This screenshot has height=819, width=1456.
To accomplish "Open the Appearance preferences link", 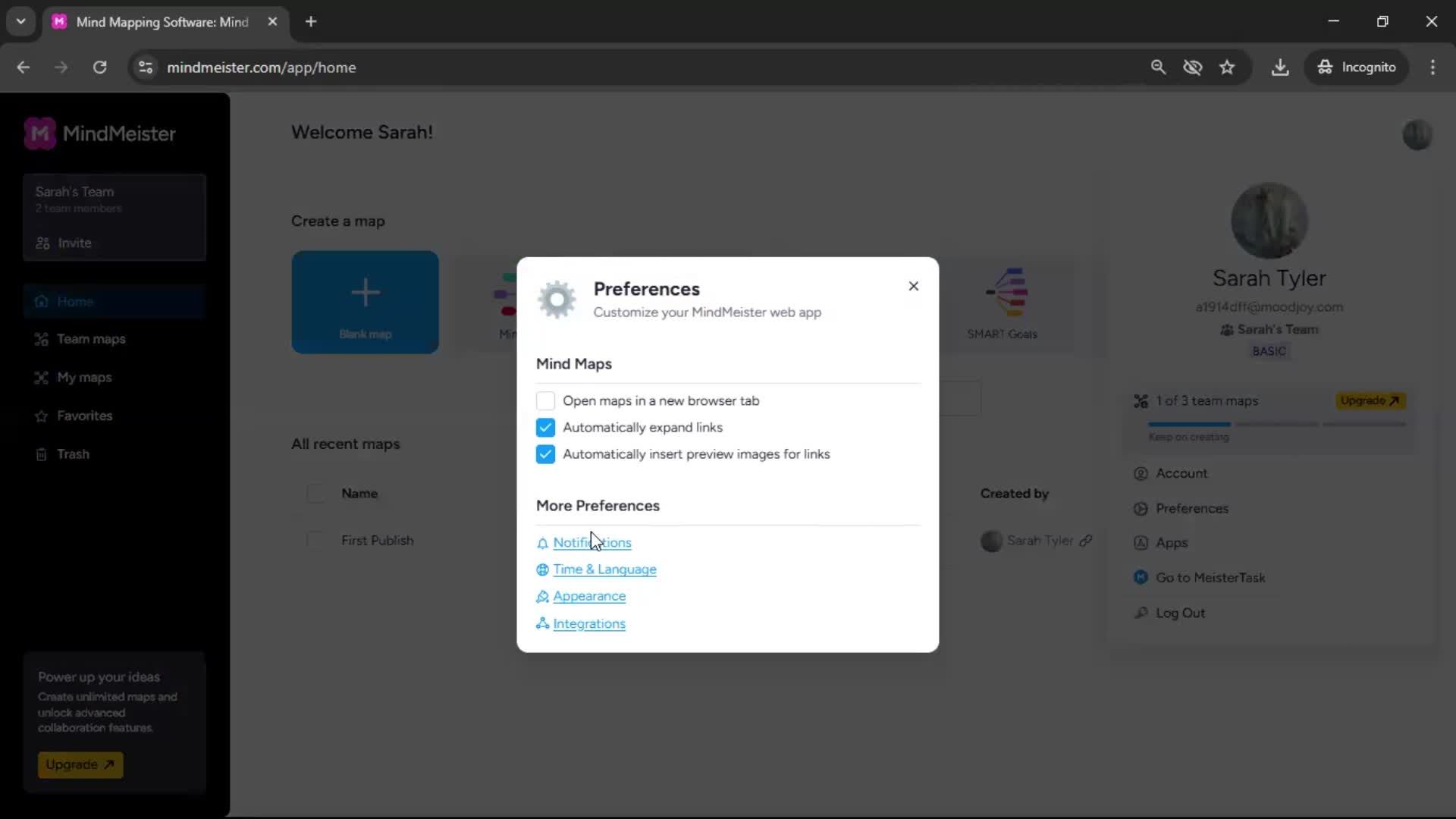I will (589, 596).
